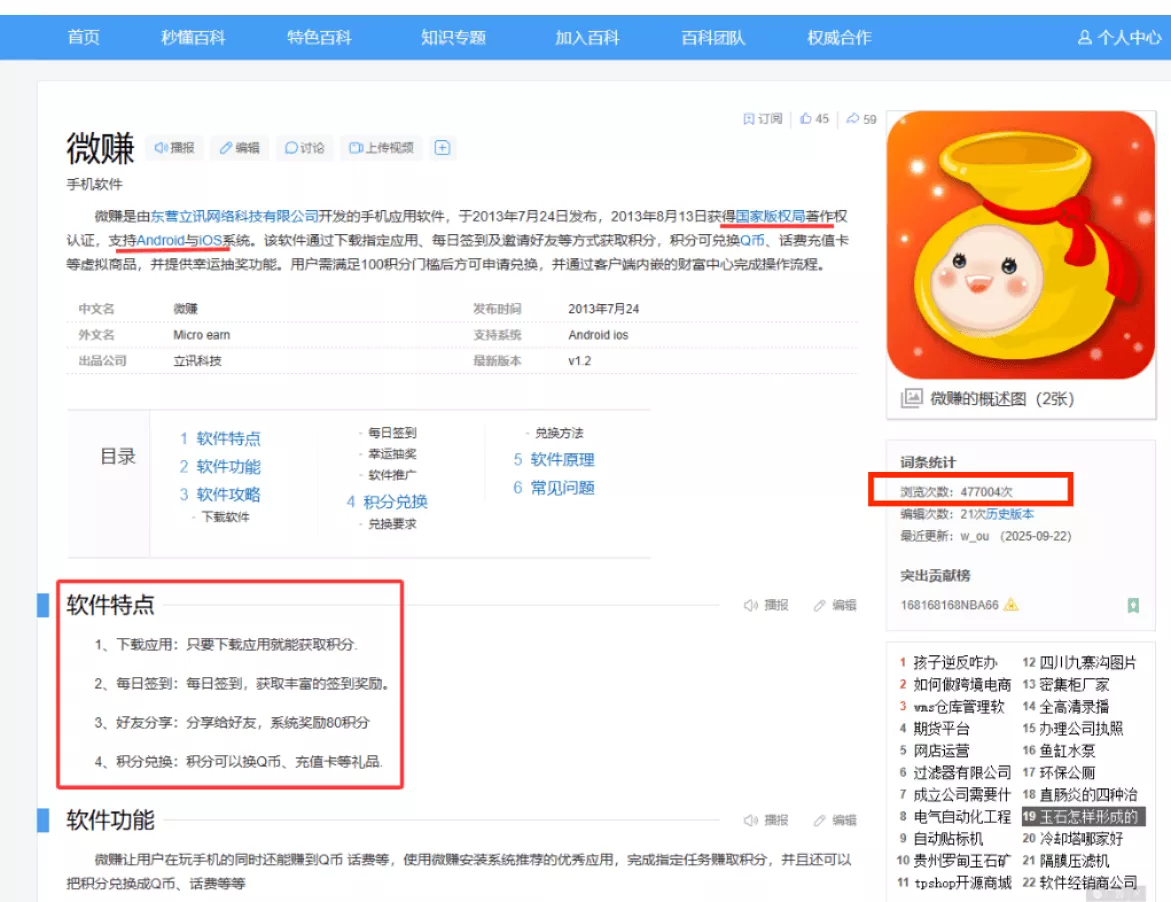This screenshot has width=1171, height=902.
Task: Open 权威合作 nav item
Action: click(x=839, y=37)
